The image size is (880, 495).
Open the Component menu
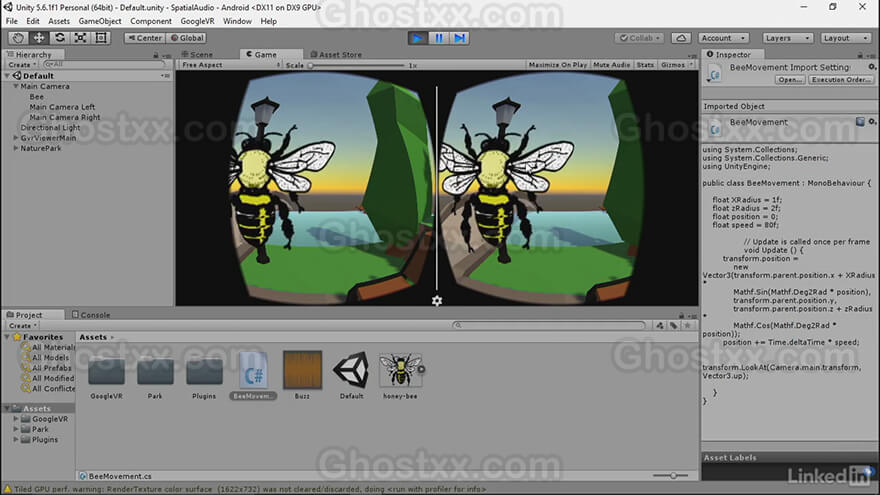point(150,21)
